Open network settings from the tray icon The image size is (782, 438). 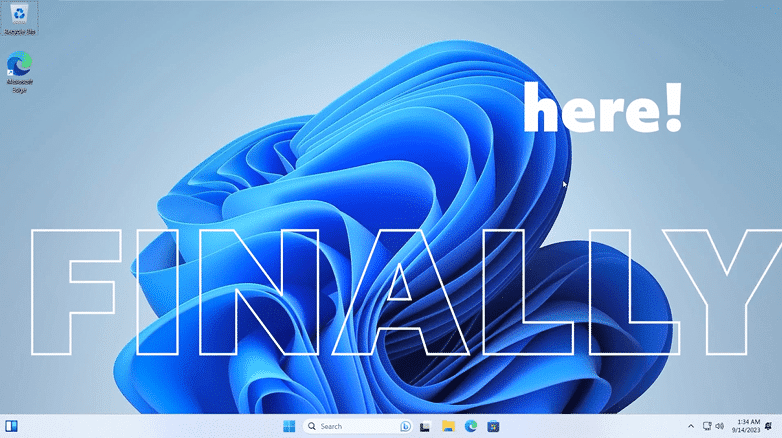pyautogui.click(x=707, y=426)
